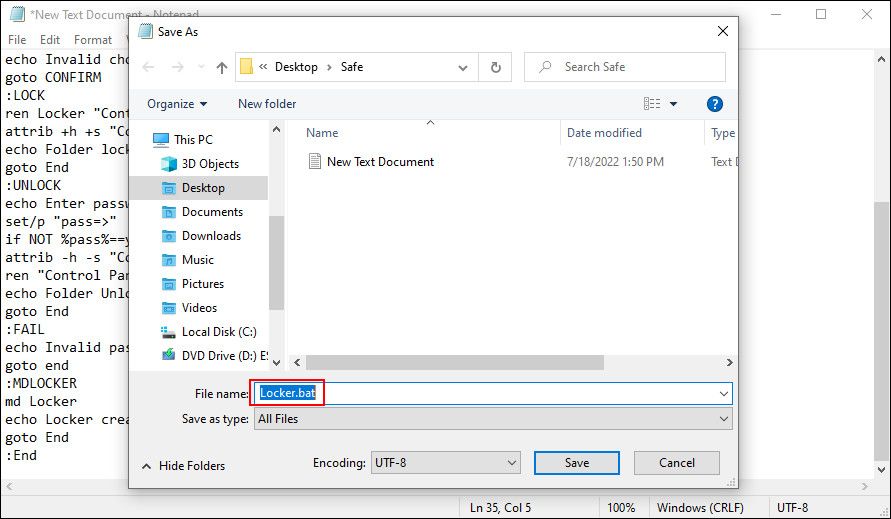The width and height of the screenshot is (891, 519).
Task: Click Desktop in the address breadcrumb
Action: click(x=296, y=67)
